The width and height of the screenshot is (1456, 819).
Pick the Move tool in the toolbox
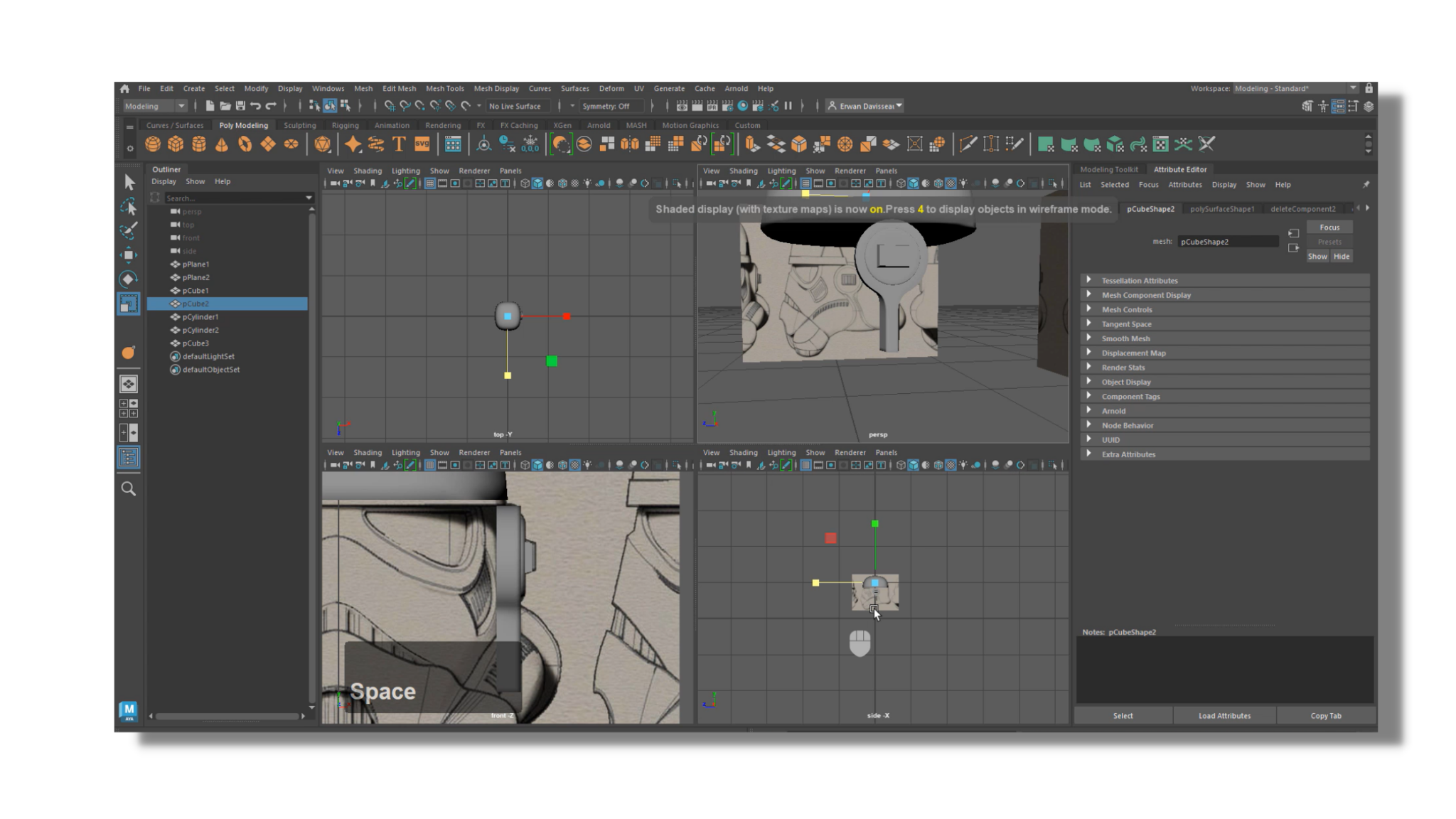tap(129, 255)
